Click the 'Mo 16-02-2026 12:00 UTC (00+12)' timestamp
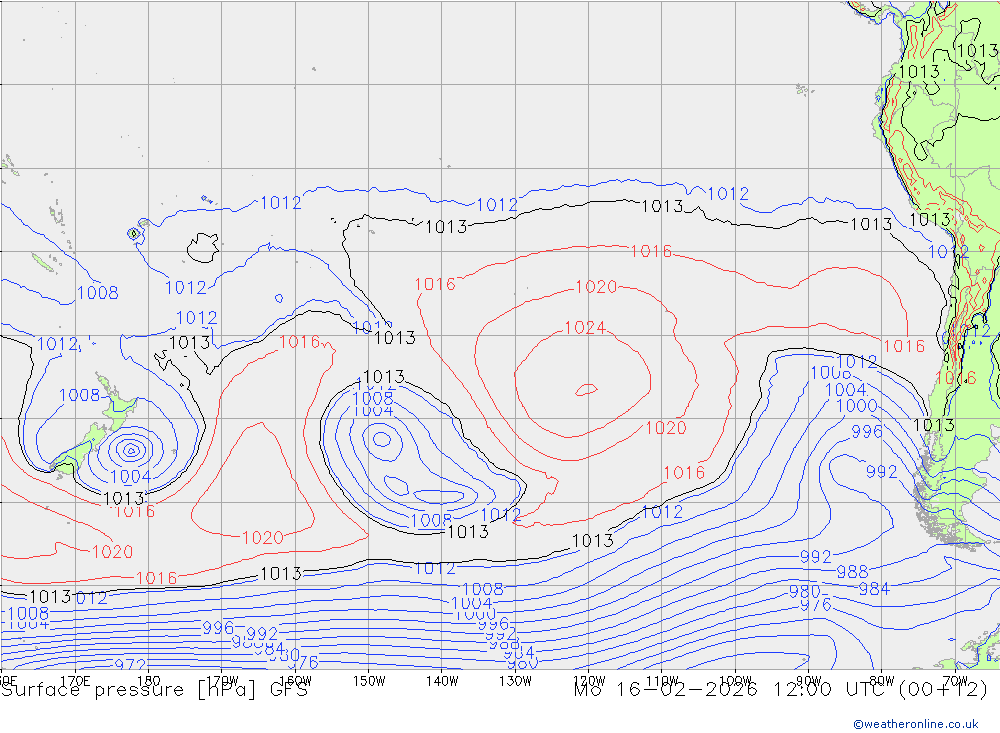The width and height of the screenshot is (1000, 733). tap(780, 690)
